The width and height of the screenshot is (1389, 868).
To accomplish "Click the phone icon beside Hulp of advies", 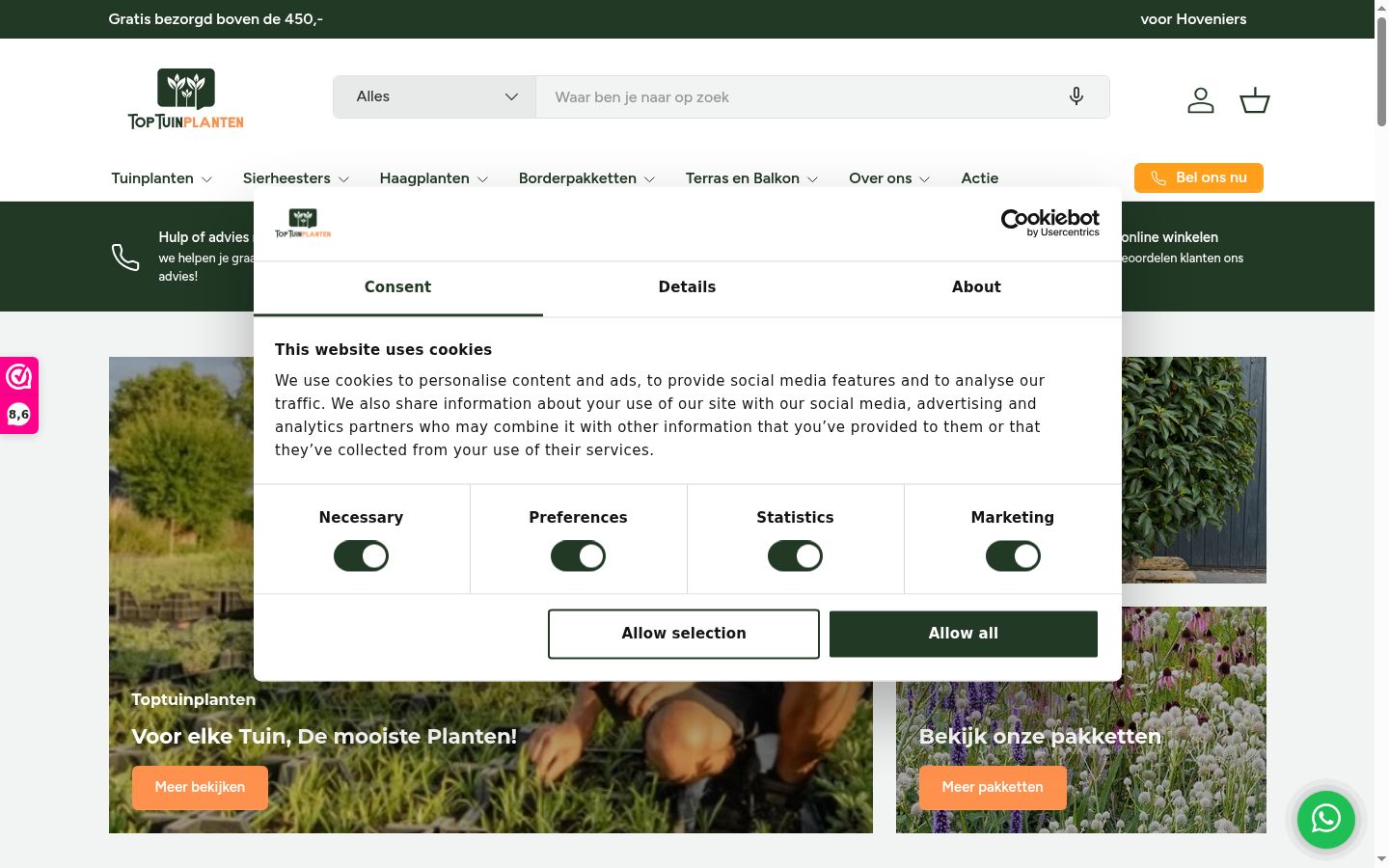I will (125, 257).
